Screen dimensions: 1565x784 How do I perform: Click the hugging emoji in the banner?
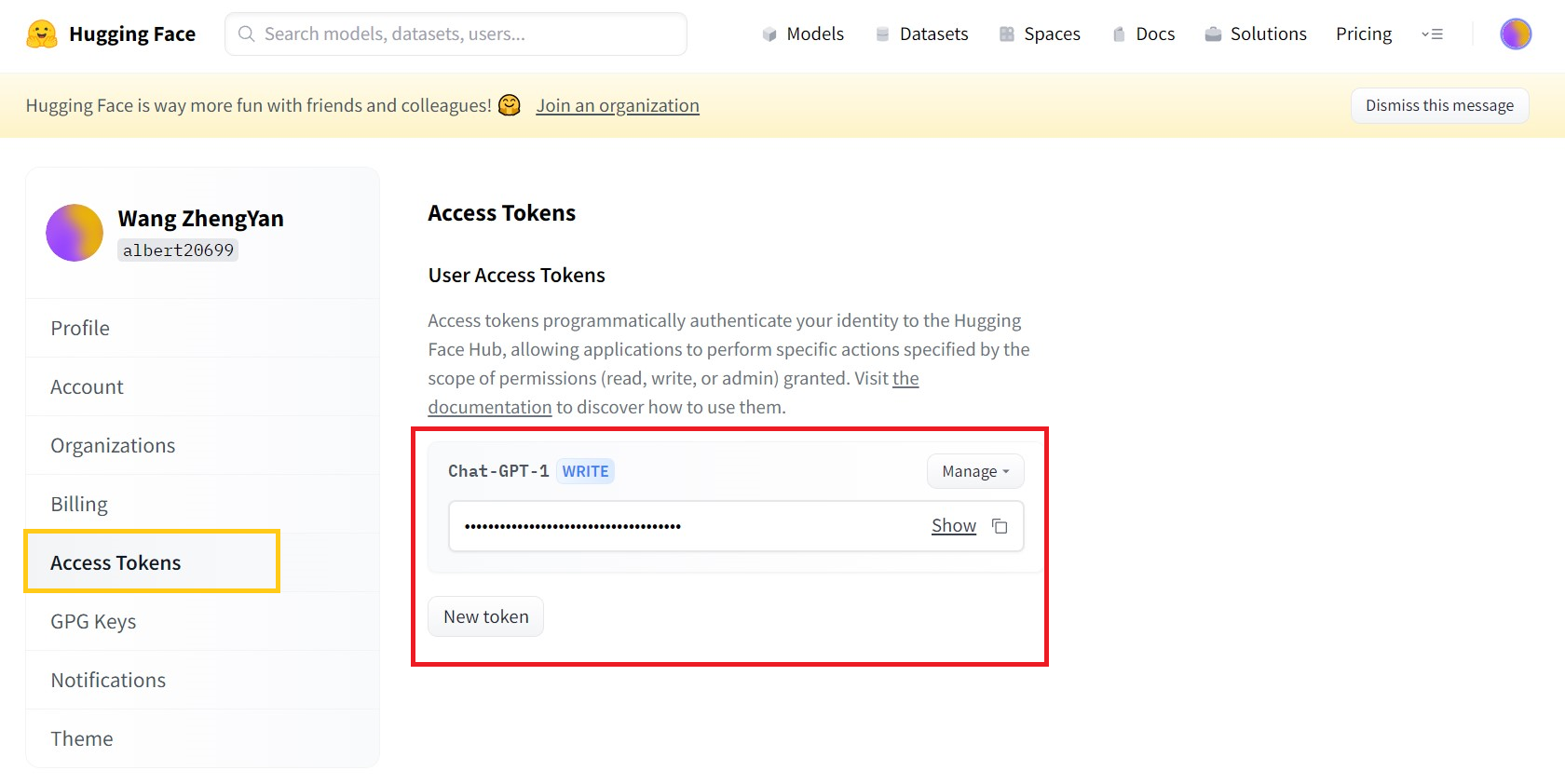coord(510,105)
